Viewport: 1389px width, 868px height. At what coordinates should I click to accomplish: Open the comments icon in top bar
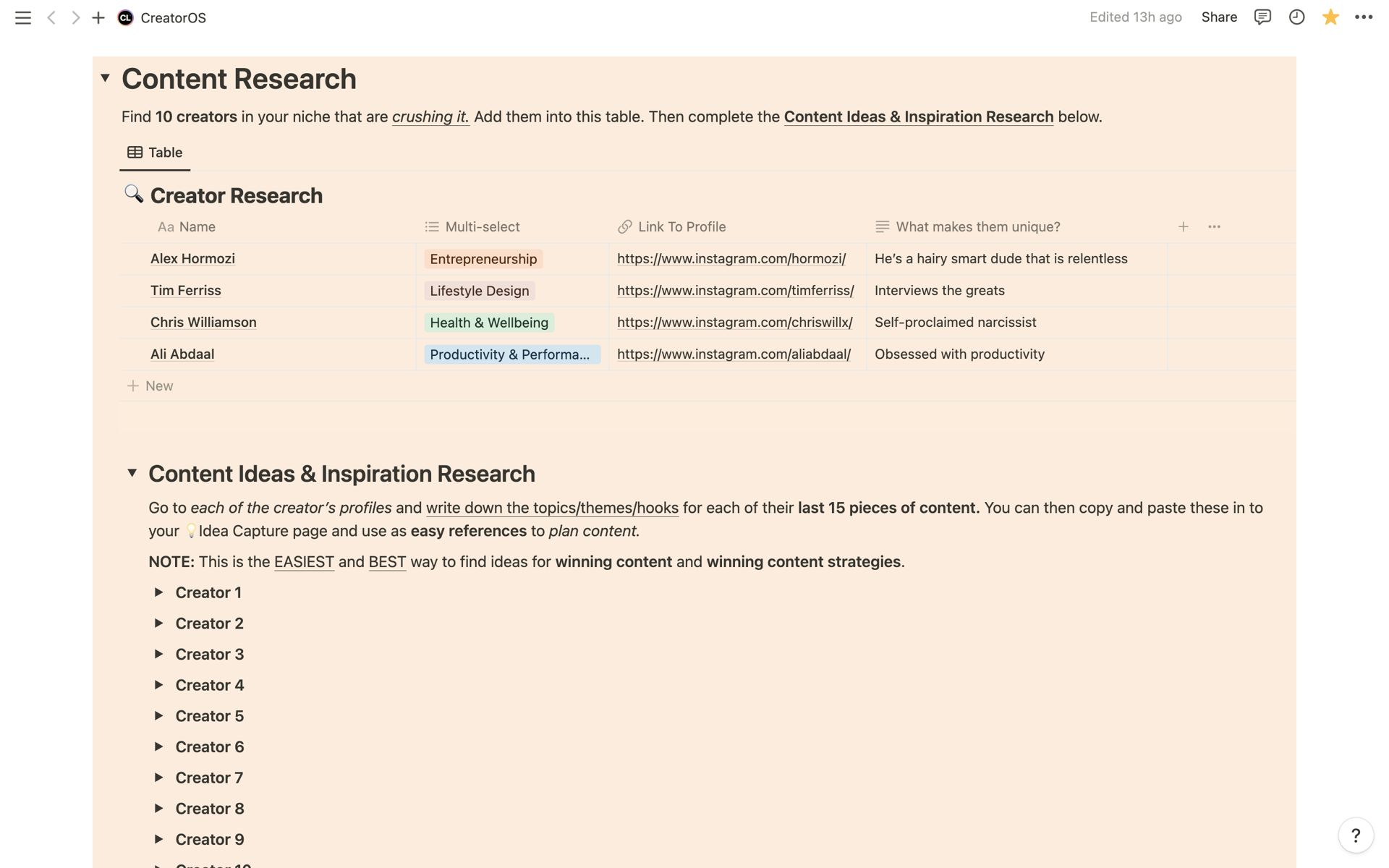click(x=1262, y=17)
